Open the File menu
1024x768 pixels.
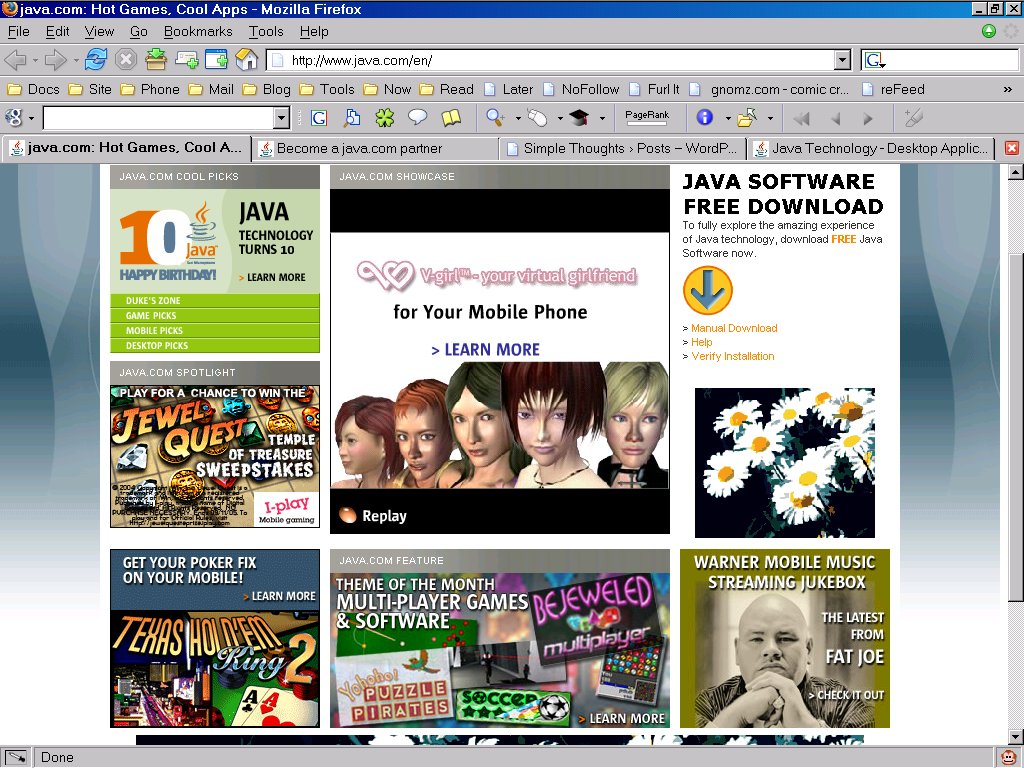(x=18, y=31)
